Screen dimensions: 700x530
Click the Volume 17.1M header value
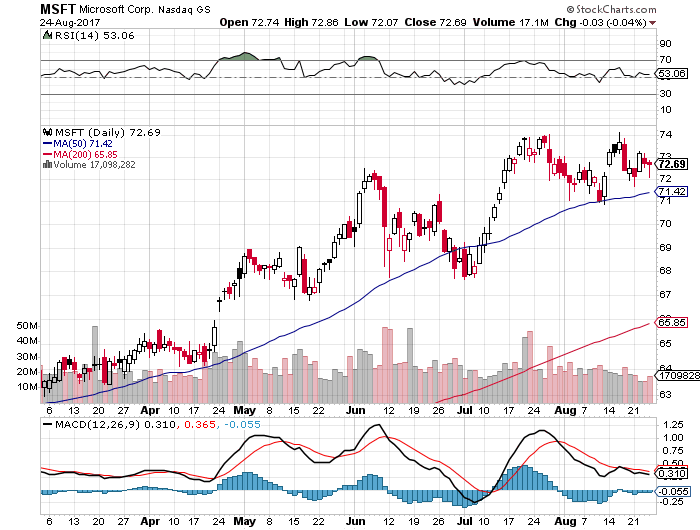(510, 22)
